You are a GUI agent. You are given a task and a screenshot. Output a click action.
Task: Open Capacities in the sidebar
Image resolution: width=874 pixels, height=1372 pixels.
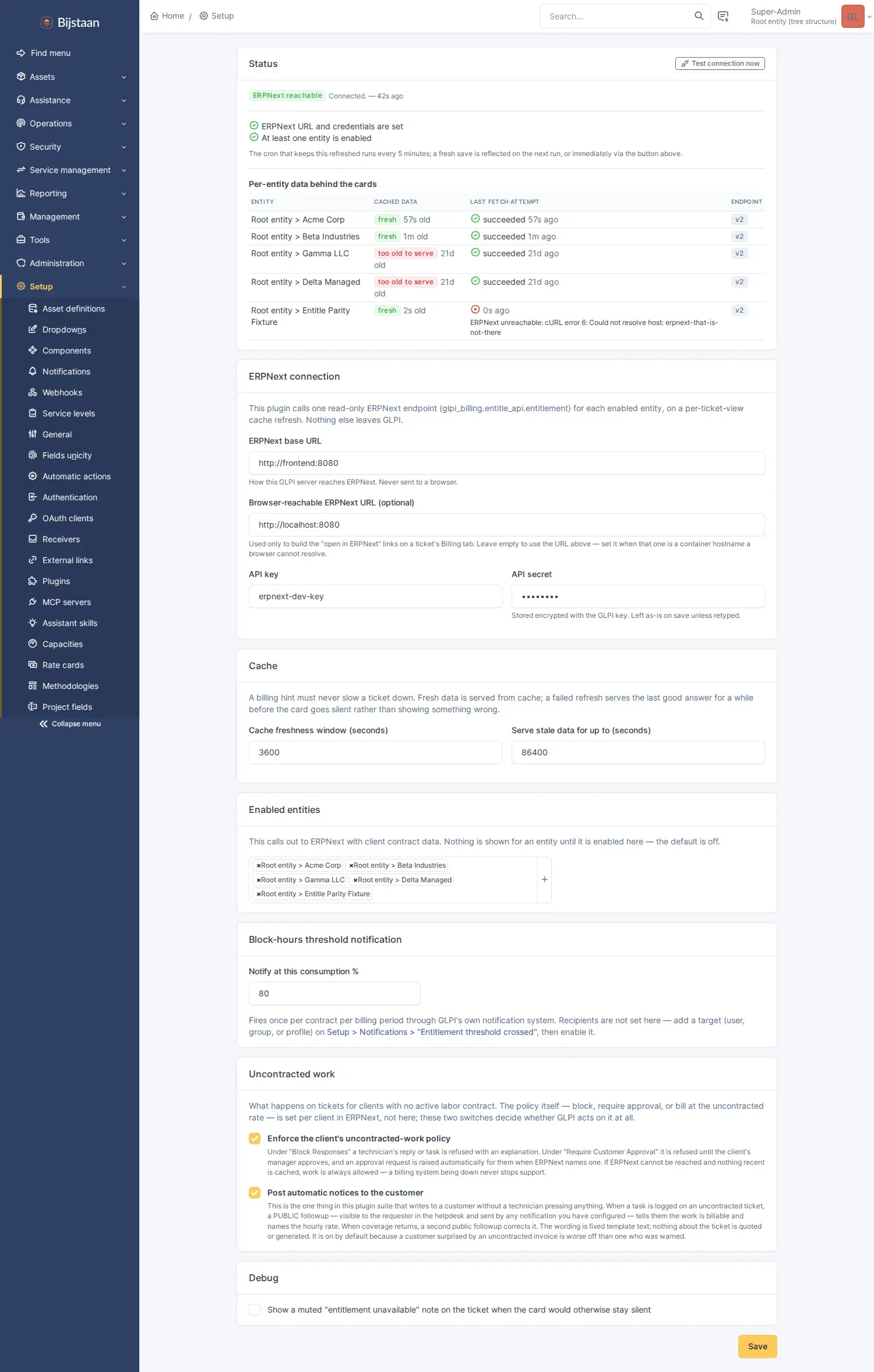tap(62, 644)
